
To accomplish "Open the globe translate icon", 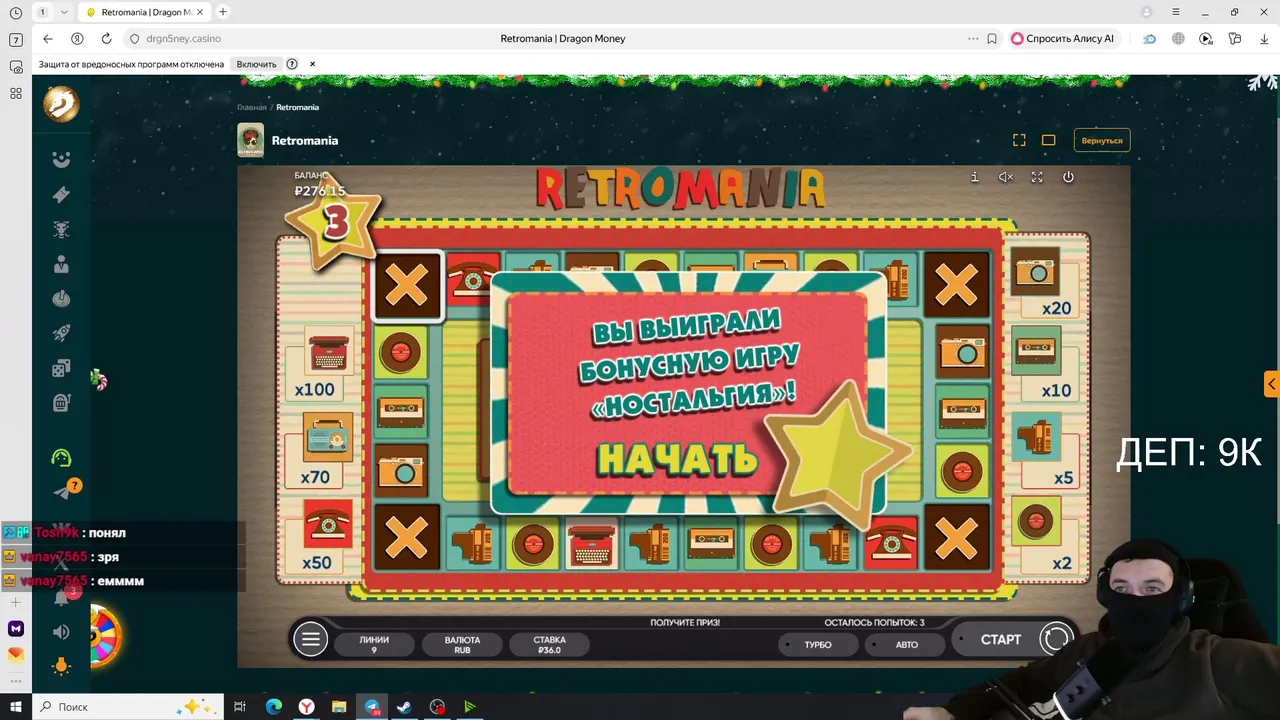I will [x=1178, y=38].
